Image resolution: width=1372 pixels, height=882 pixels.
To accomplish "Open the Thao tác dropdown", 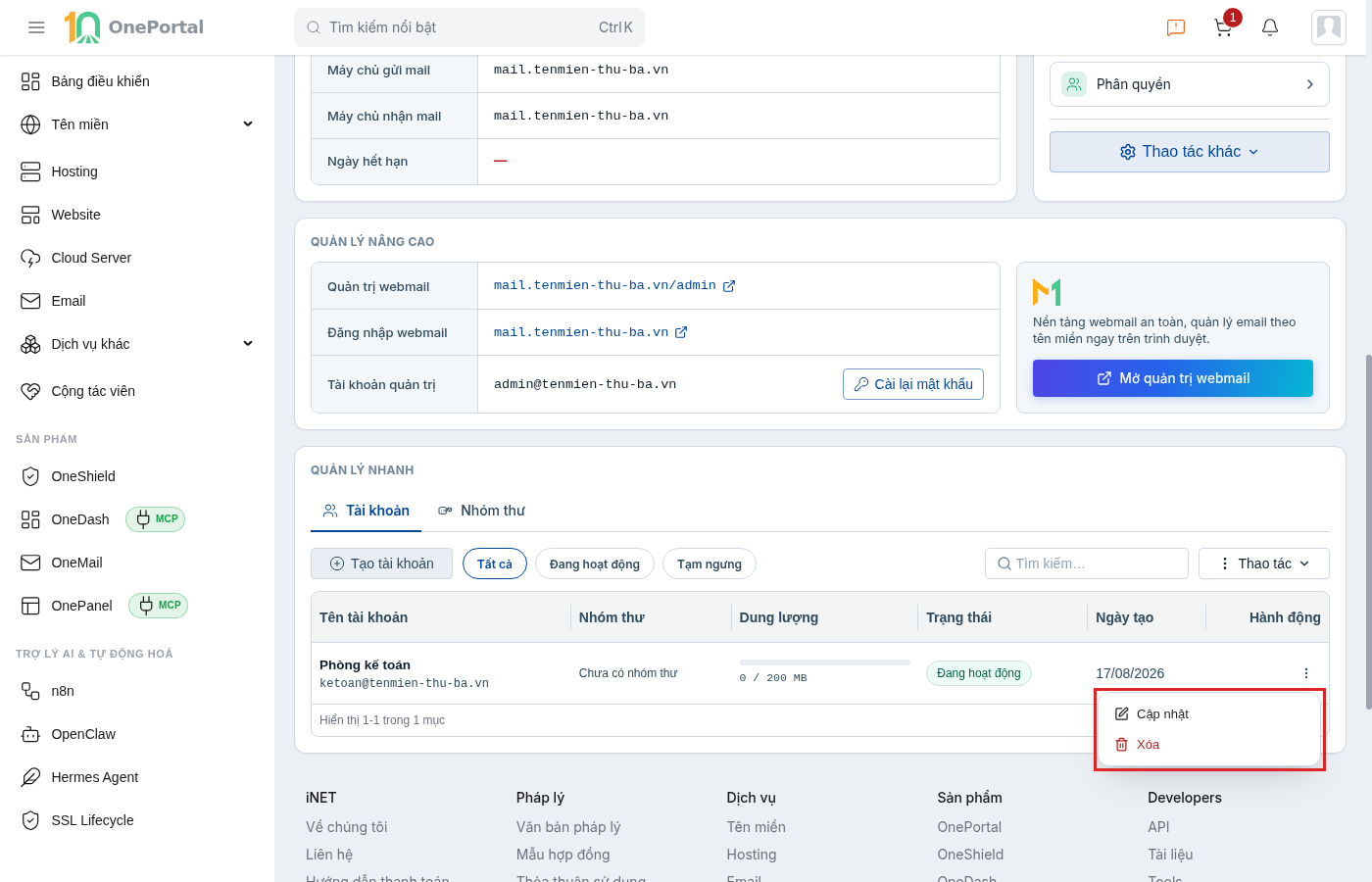I will coord(1264,563).
